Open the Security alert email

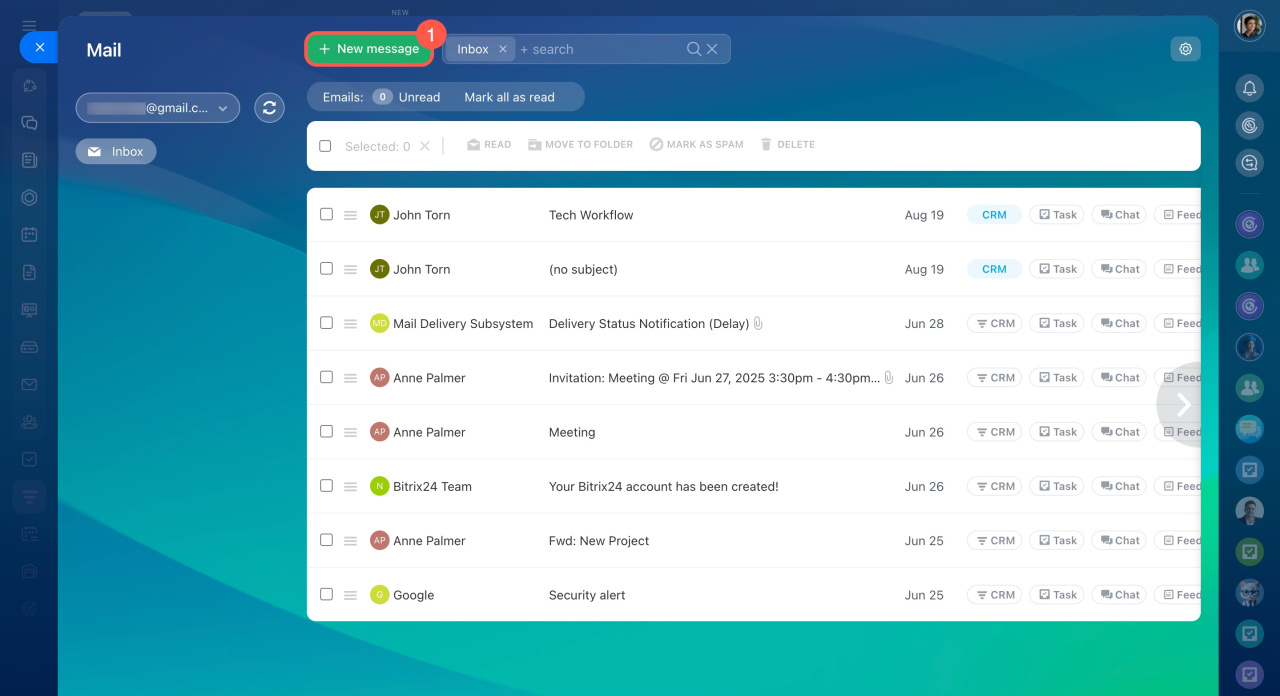(x=587, y=595)
